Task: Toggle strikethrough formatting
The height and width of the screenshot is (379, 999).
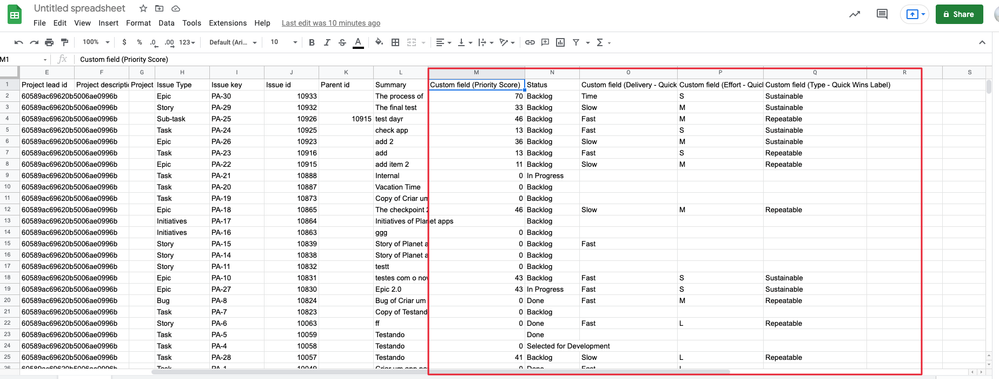Action: point(343,43)
